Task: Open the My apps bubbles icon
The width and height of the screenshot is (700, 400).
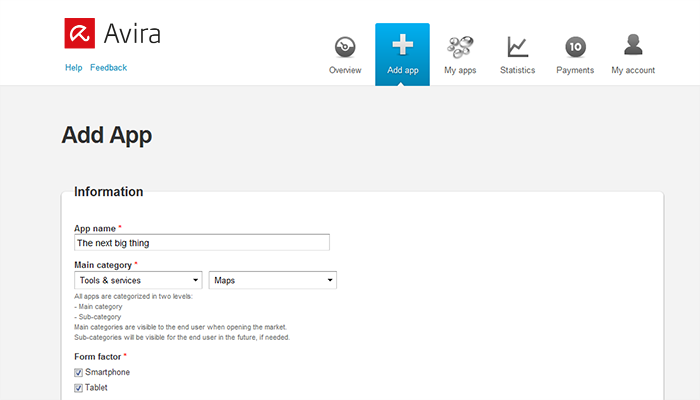Action: pos(460,47)
